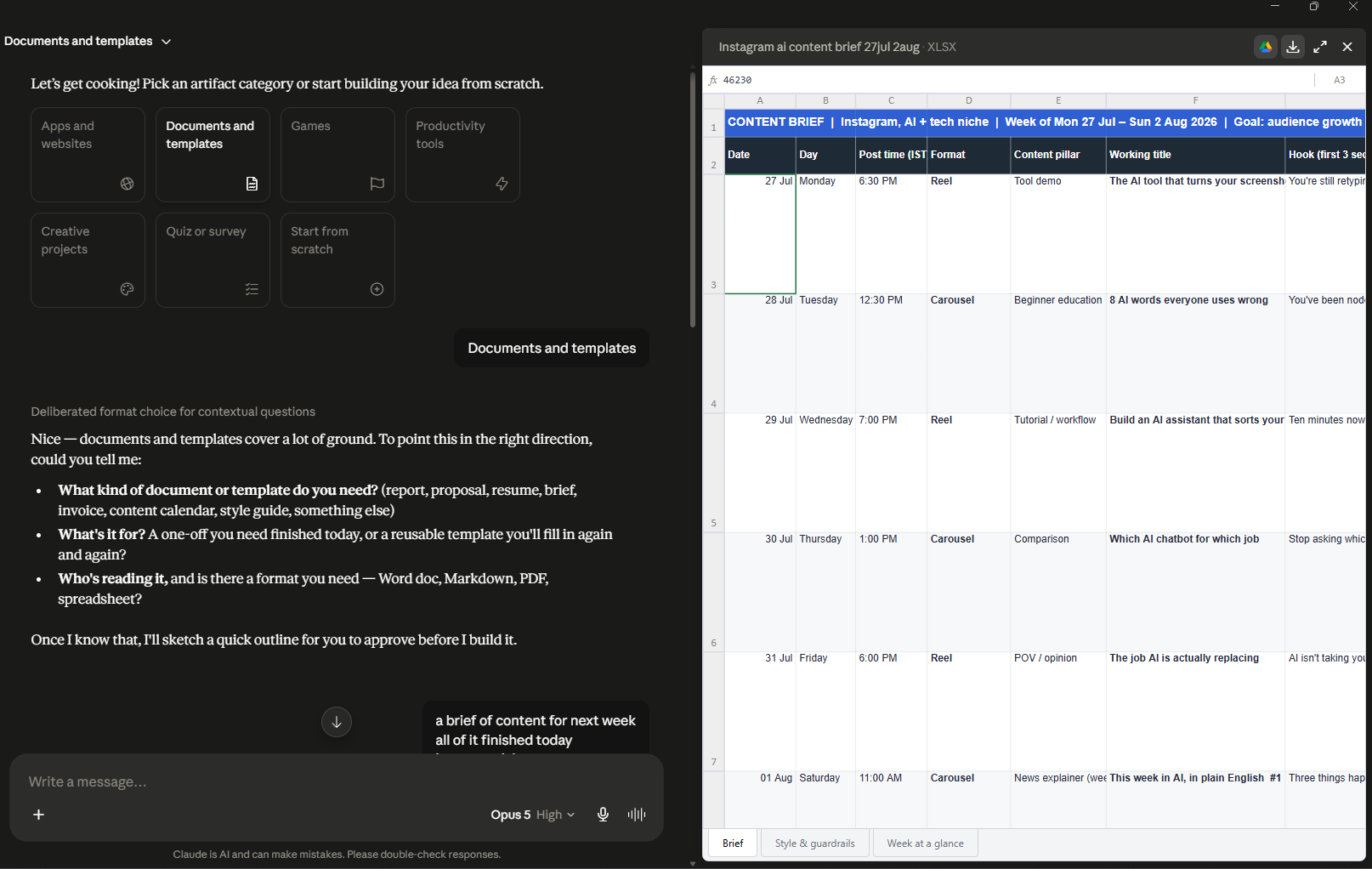Select row 3 header
This screenshot has height=869, width=1372.
[713, 234]
